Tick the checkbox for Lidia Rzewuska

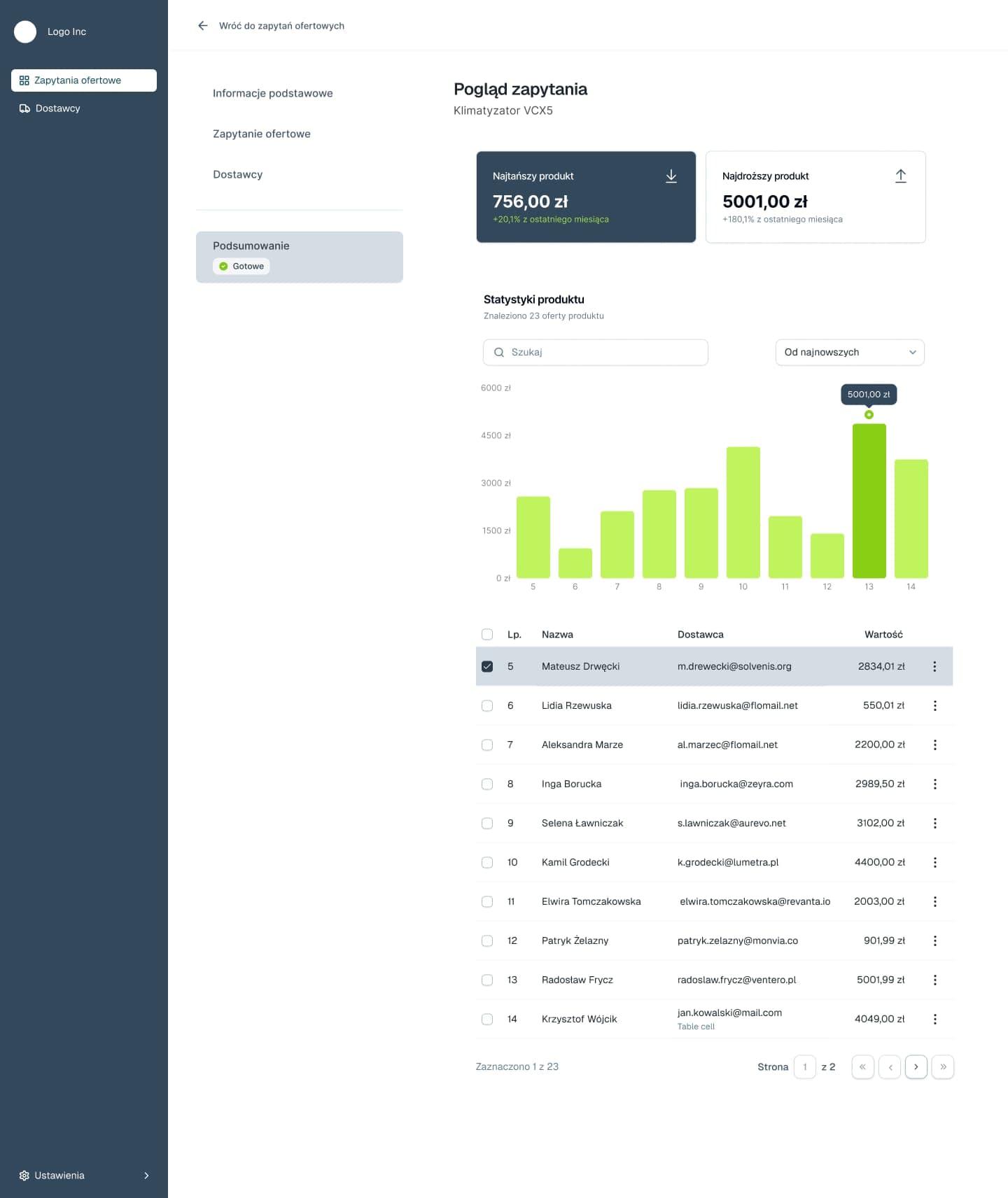(x=487, y=706)
